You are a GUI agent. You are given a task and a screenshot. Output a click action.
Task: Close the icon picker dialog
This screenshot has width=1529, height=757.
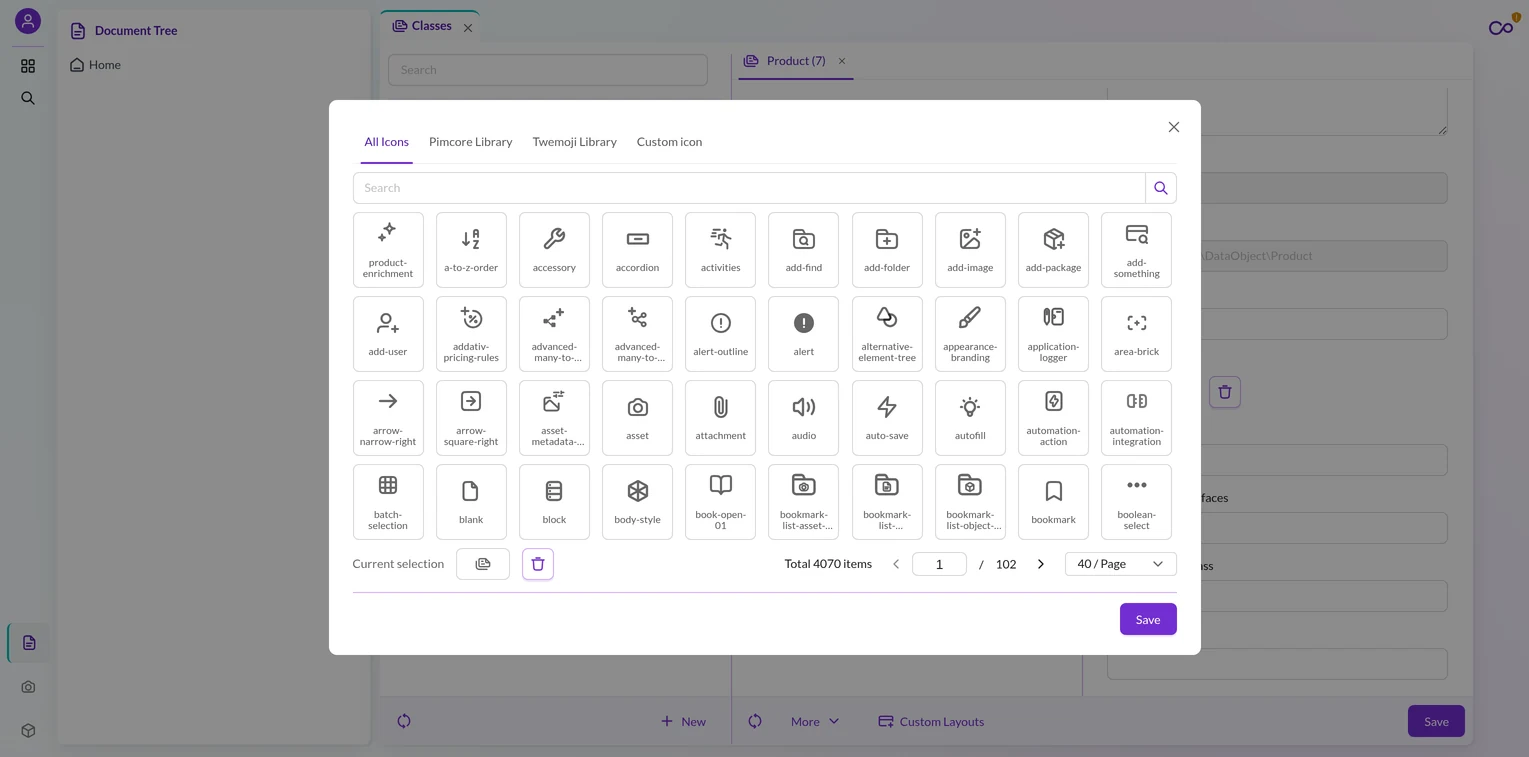tap(1174, 127)
